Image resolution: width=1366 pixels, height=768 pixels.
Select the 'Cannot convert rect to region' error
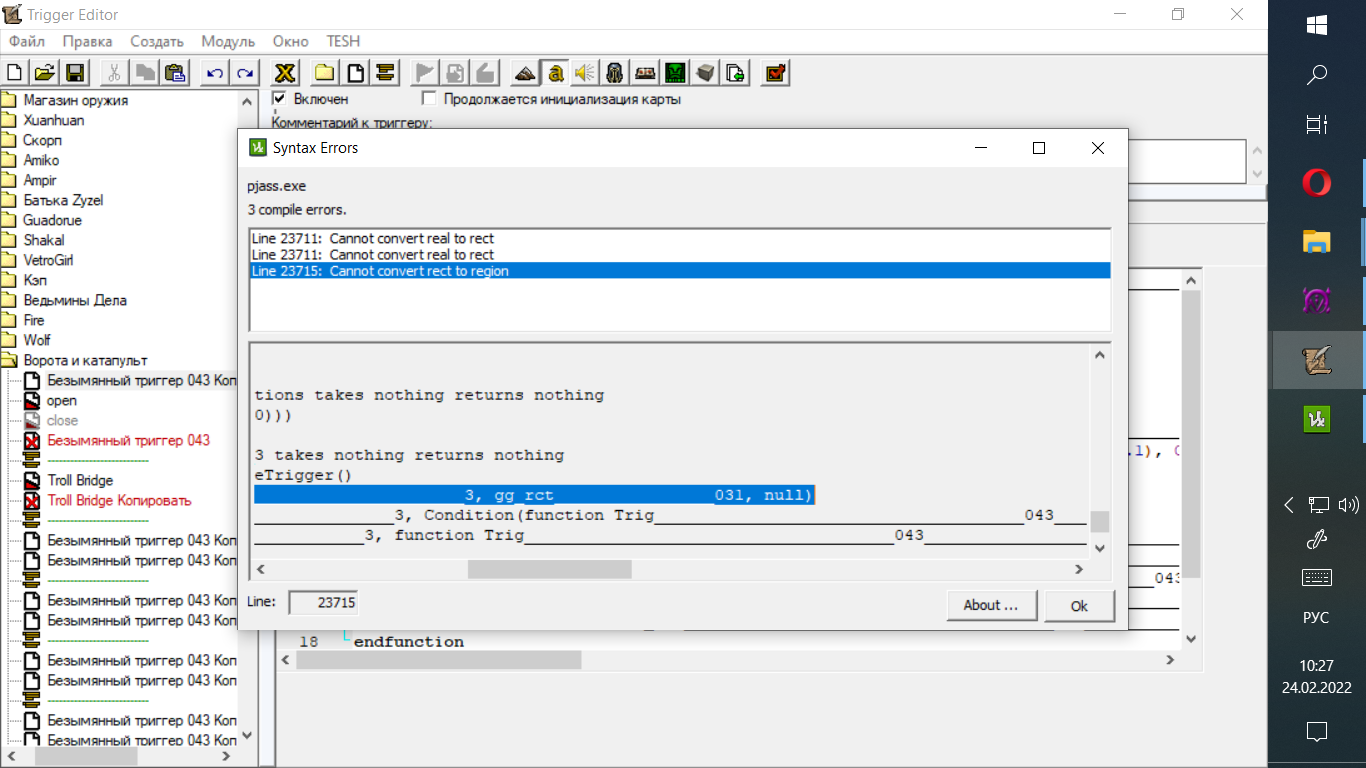[680, 271]
